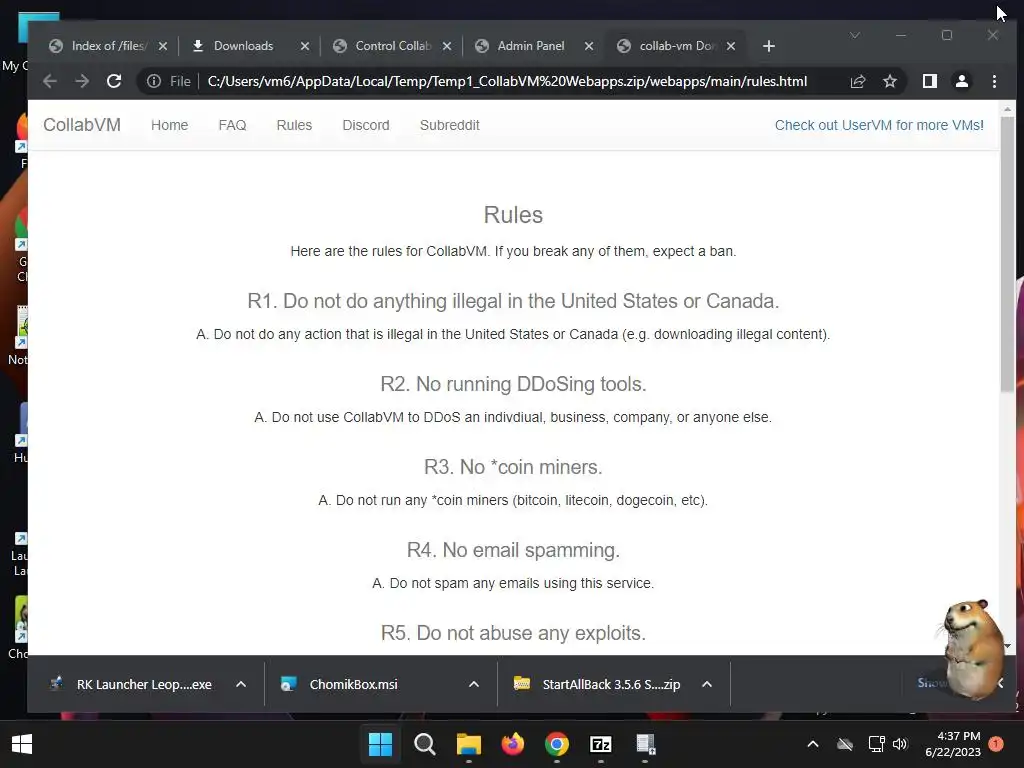Close the Control Collab tab
Screen dimensions: 1024x768
pos(447,46)
